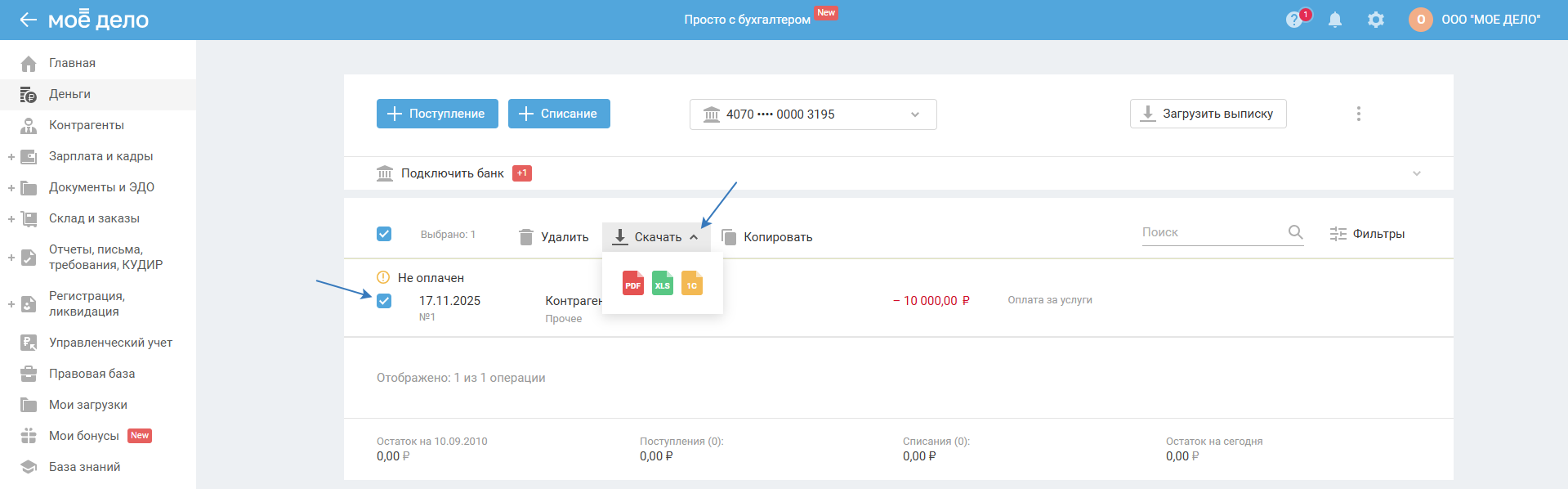
Task: Add a new Поступление
Action: 436,114
